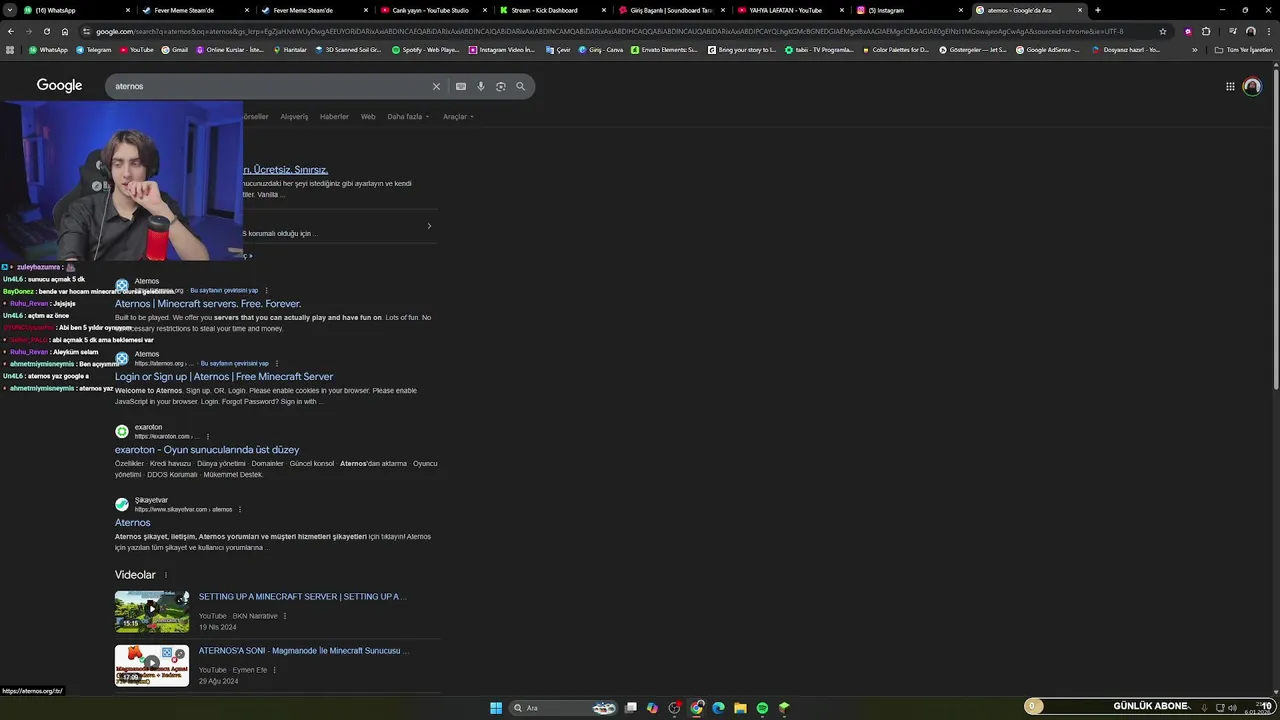The image size is (1280, 720).
Task: Select the Web search tab
Action: tap(368, 117)
